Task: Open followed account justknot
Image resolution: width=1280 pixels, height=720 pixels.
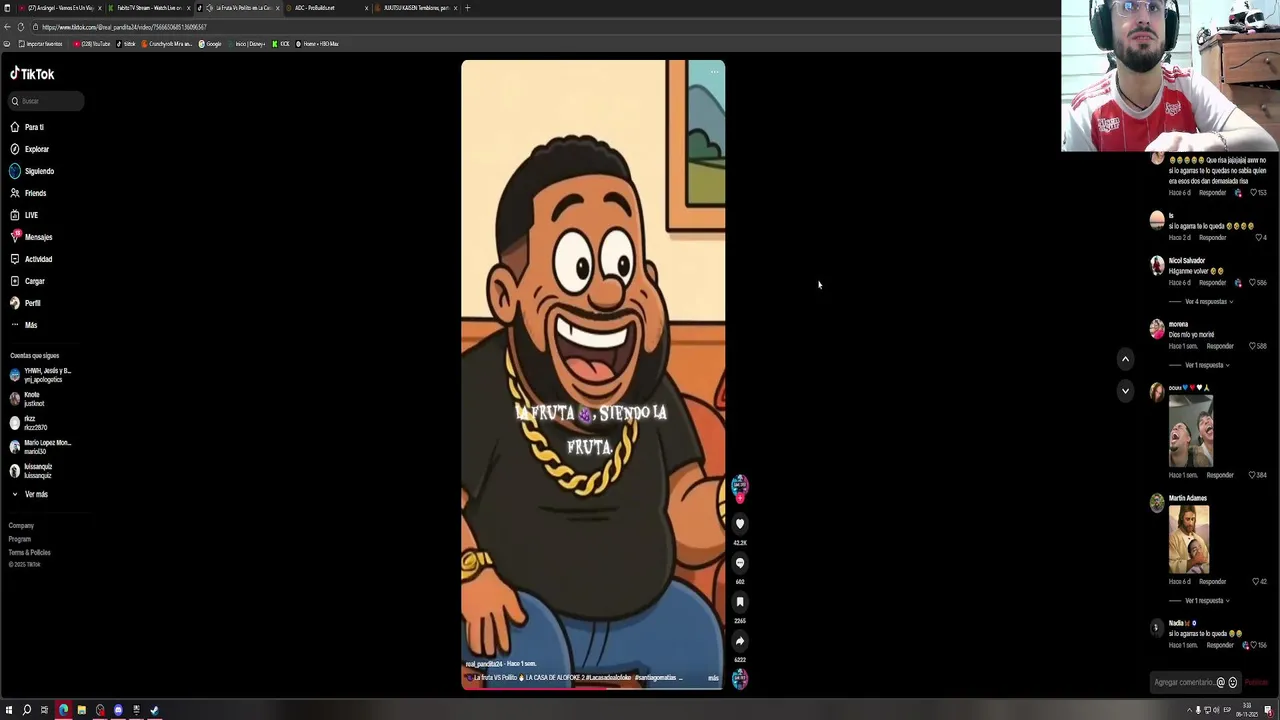Action: (x=26, y=399)
